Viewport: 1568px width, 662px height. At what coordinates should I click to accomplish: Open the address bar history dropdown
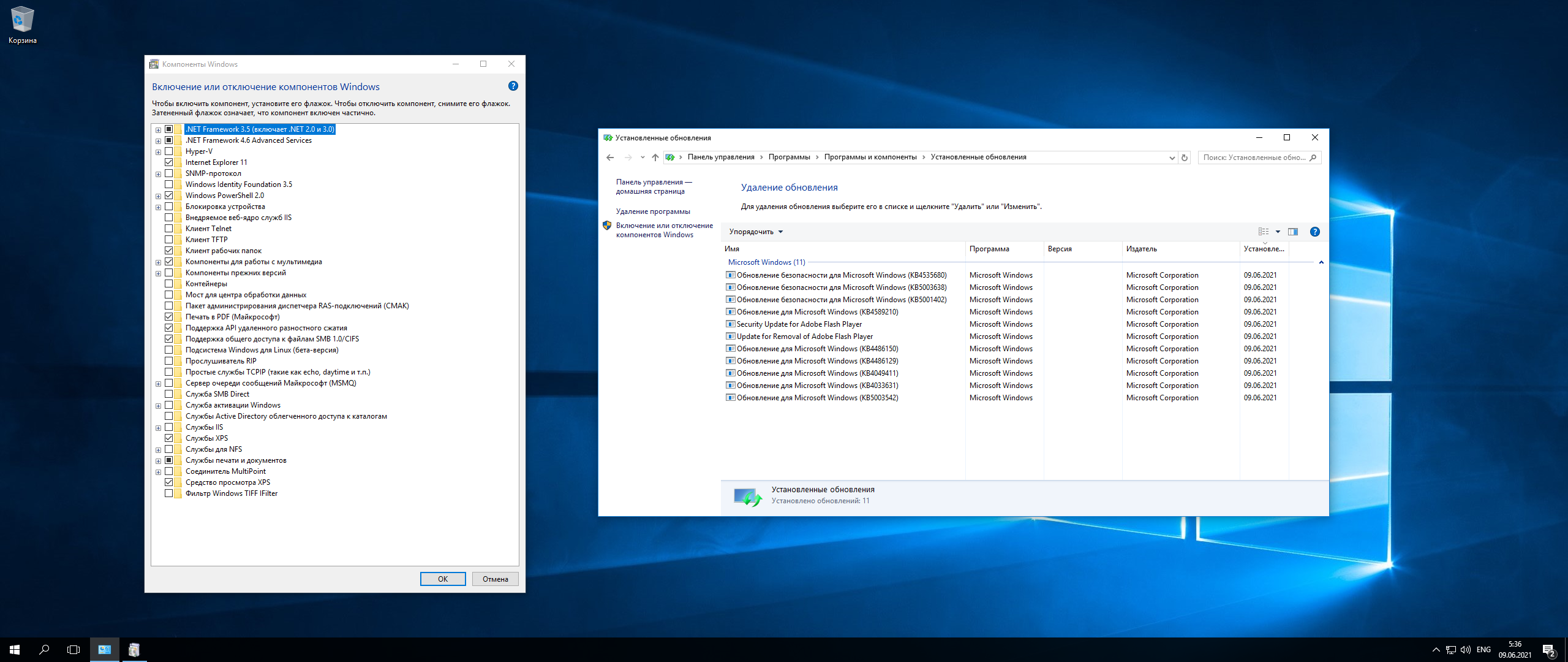coord(1172,158)
